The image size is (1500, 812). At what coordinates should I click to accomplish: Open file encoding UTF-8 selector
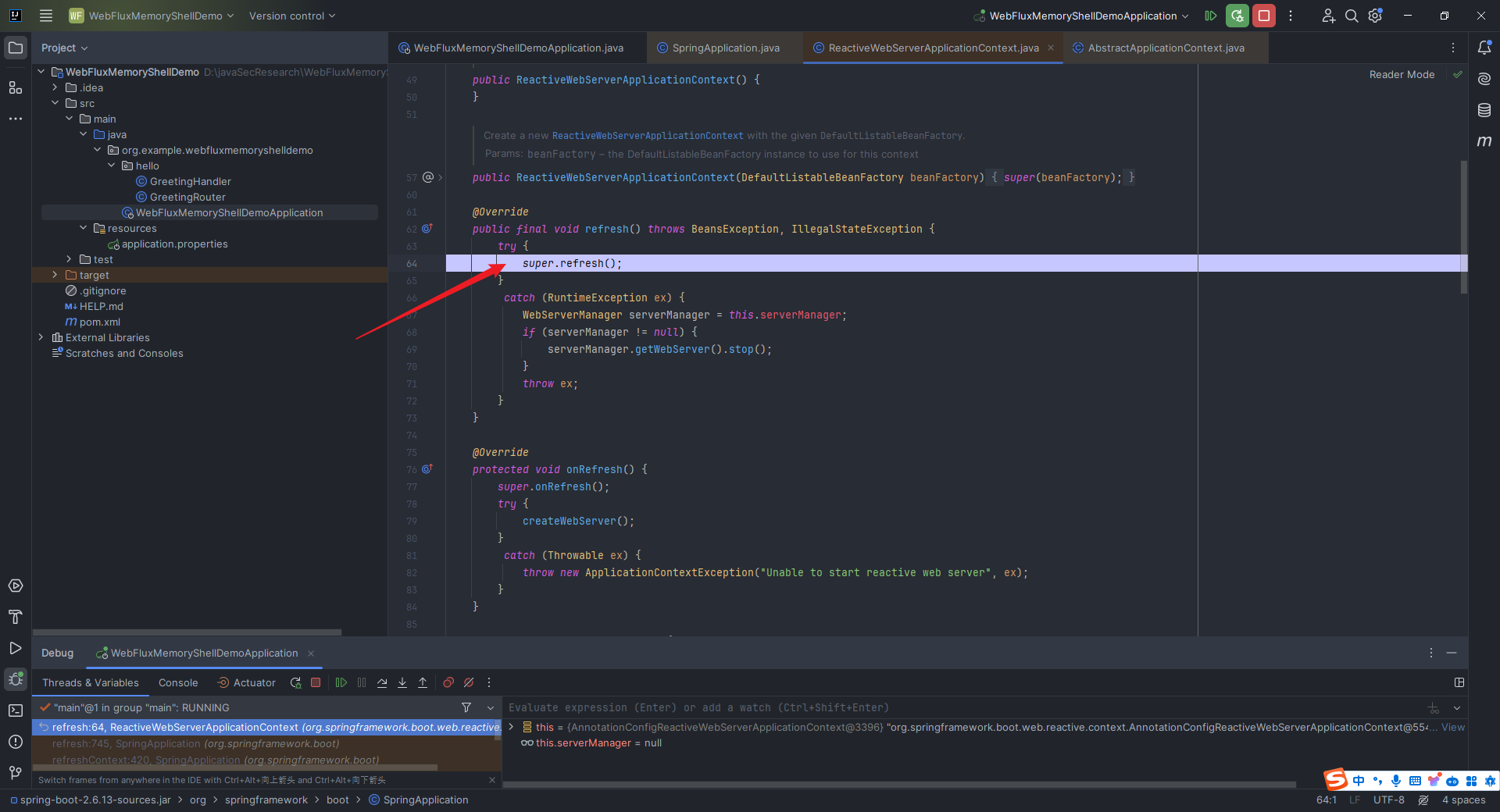tap(1389, 800)
